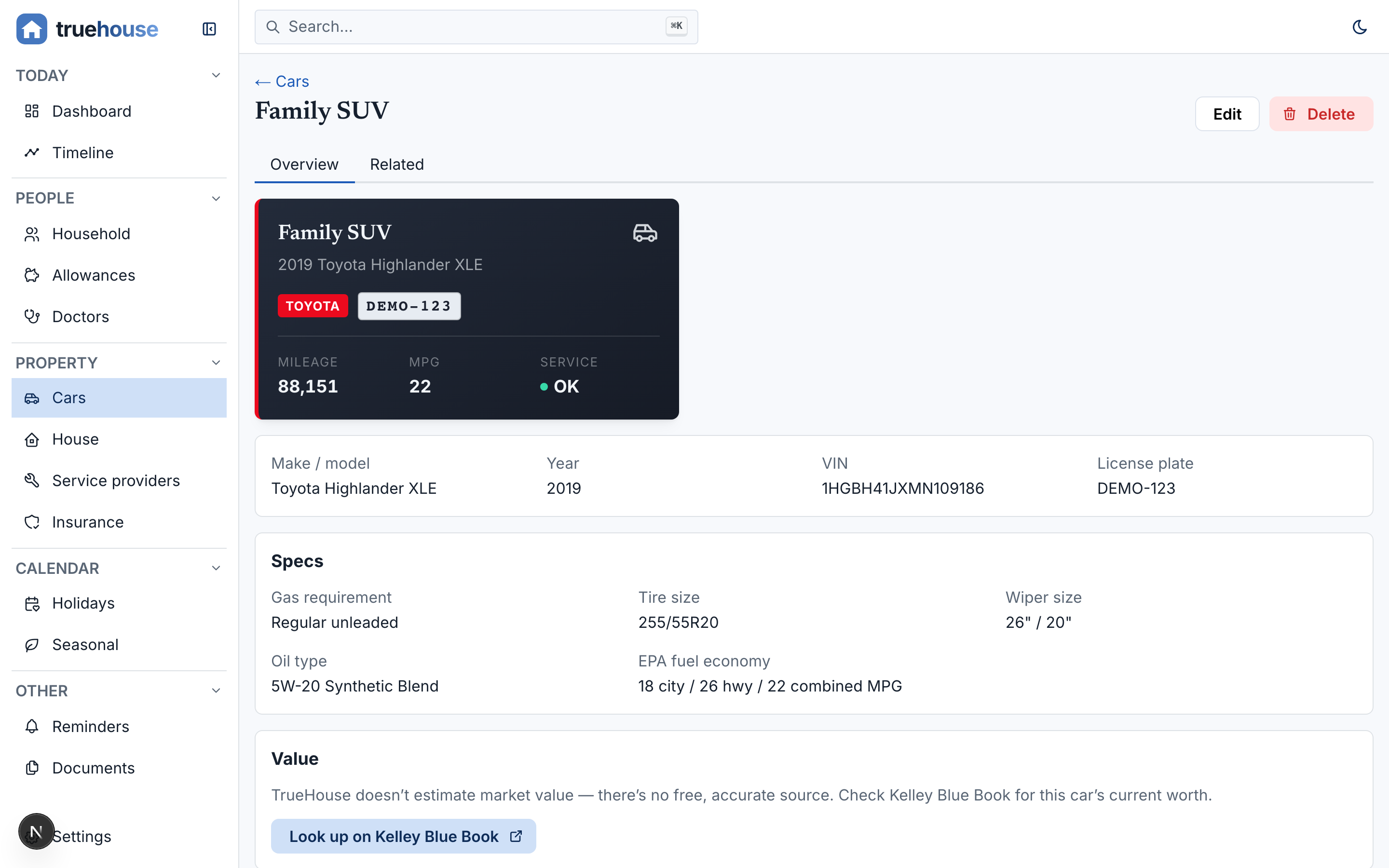Screen dimensions: 1389x868
Task: Open Household in the sidebar
Action: pyautogui.click(x=120, y=234)
